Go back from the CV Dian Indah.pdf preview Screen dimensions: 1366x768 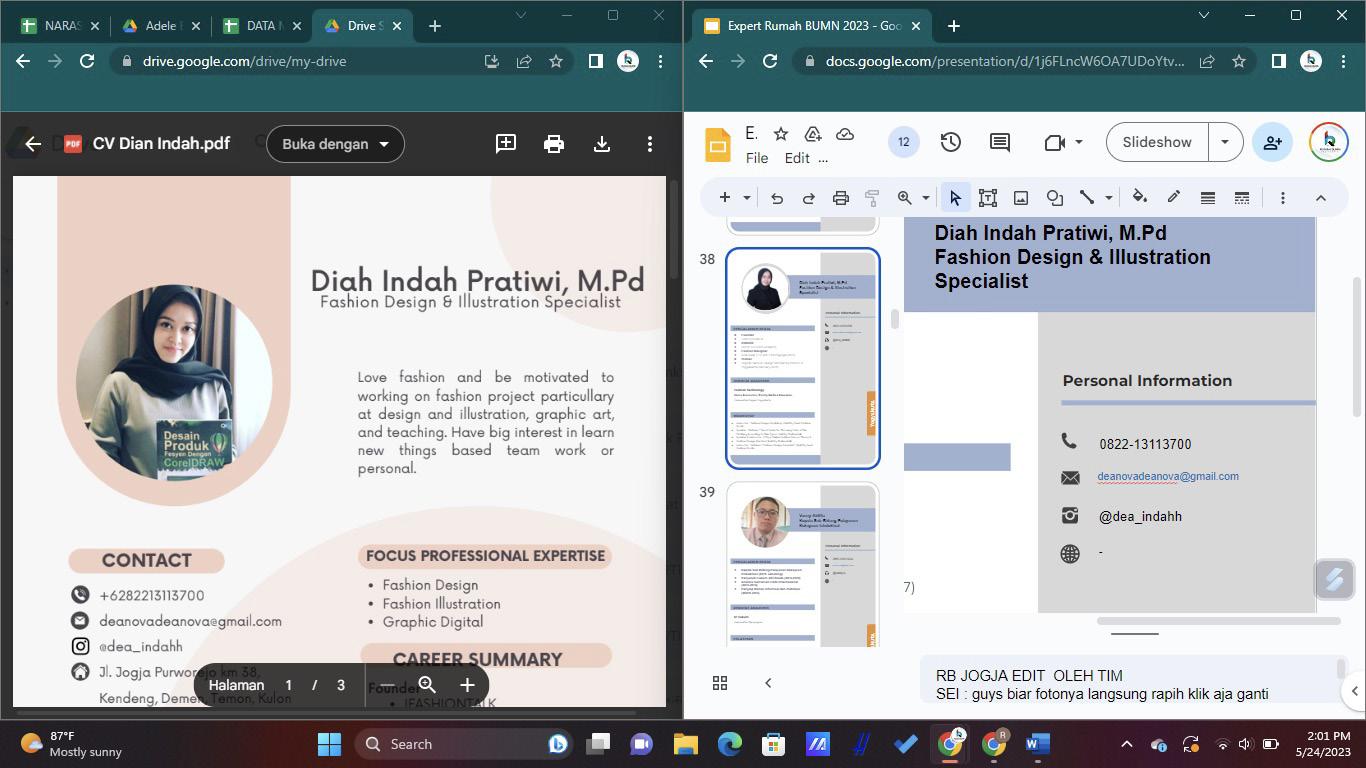point(33,144)
